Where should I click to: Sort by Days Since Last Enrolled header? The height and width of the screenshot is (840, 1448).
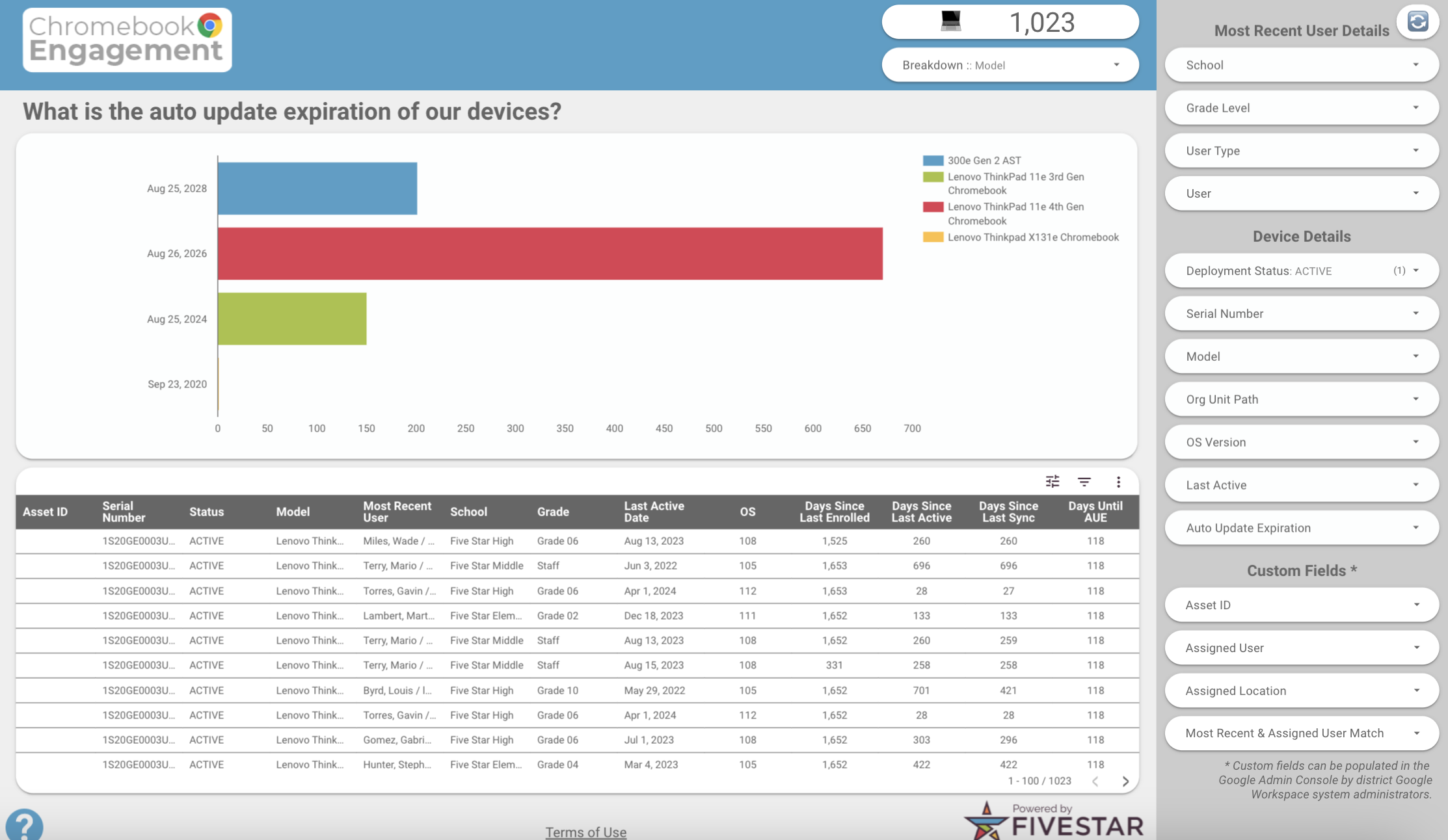835,512
